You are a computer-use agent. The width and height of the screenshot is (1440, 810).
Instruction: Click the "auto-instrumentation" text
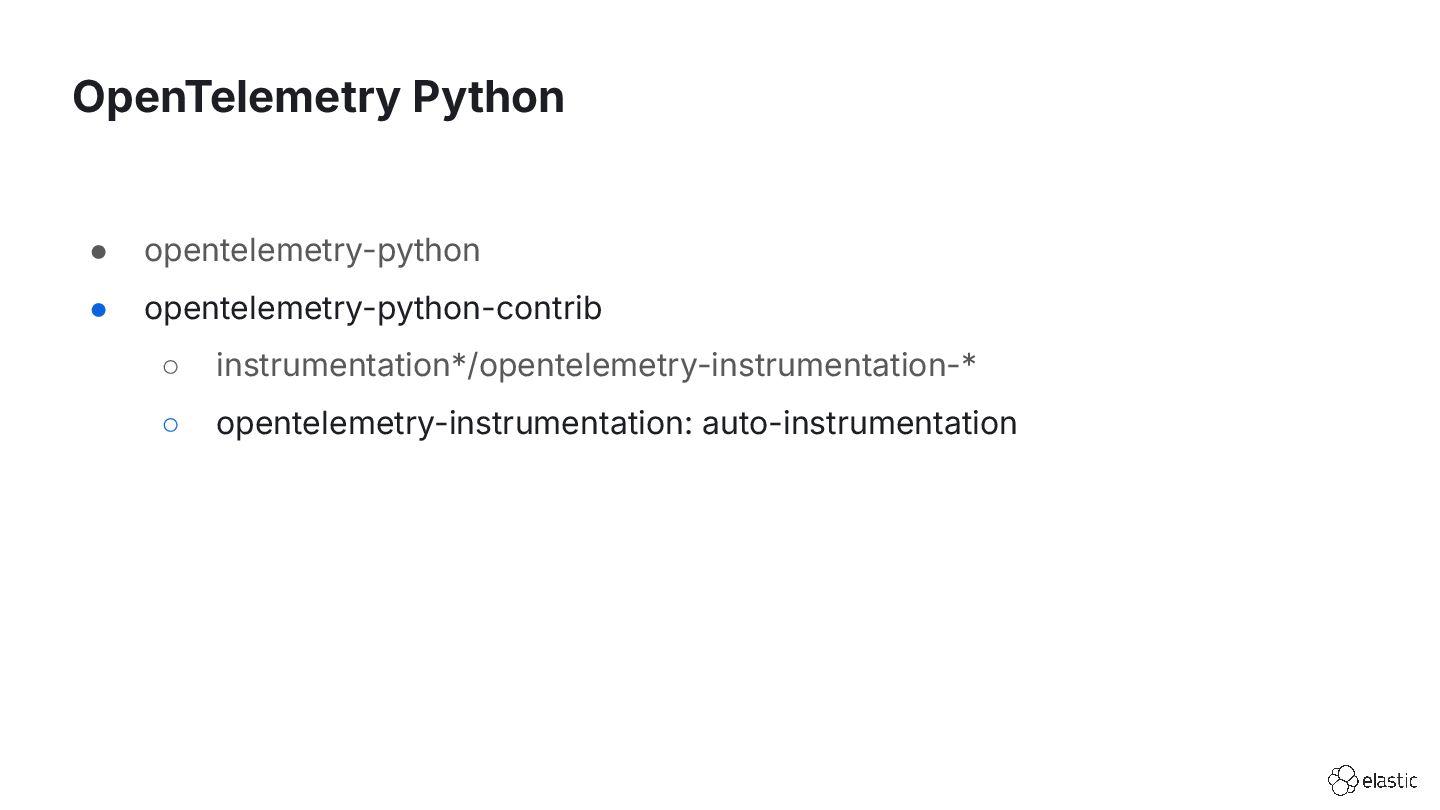click(x=859, y=422)
